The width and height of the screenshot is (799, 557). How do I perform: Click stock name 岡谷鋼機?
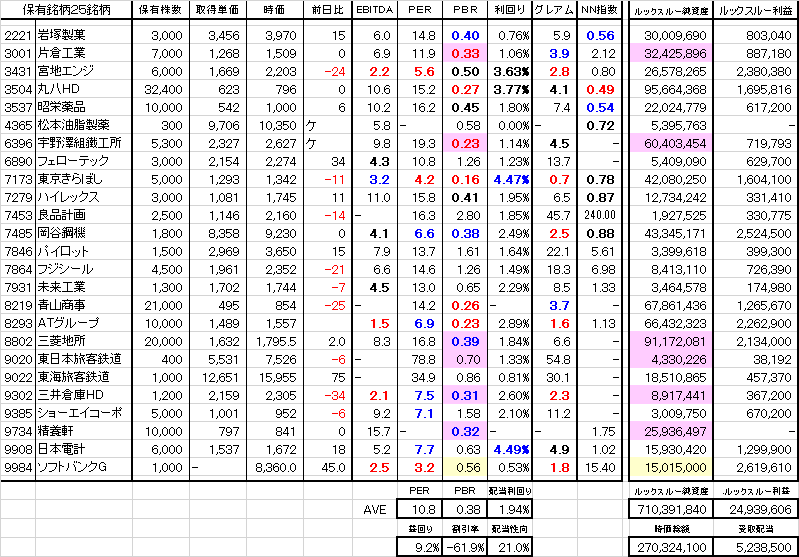[x=62, y=233]
